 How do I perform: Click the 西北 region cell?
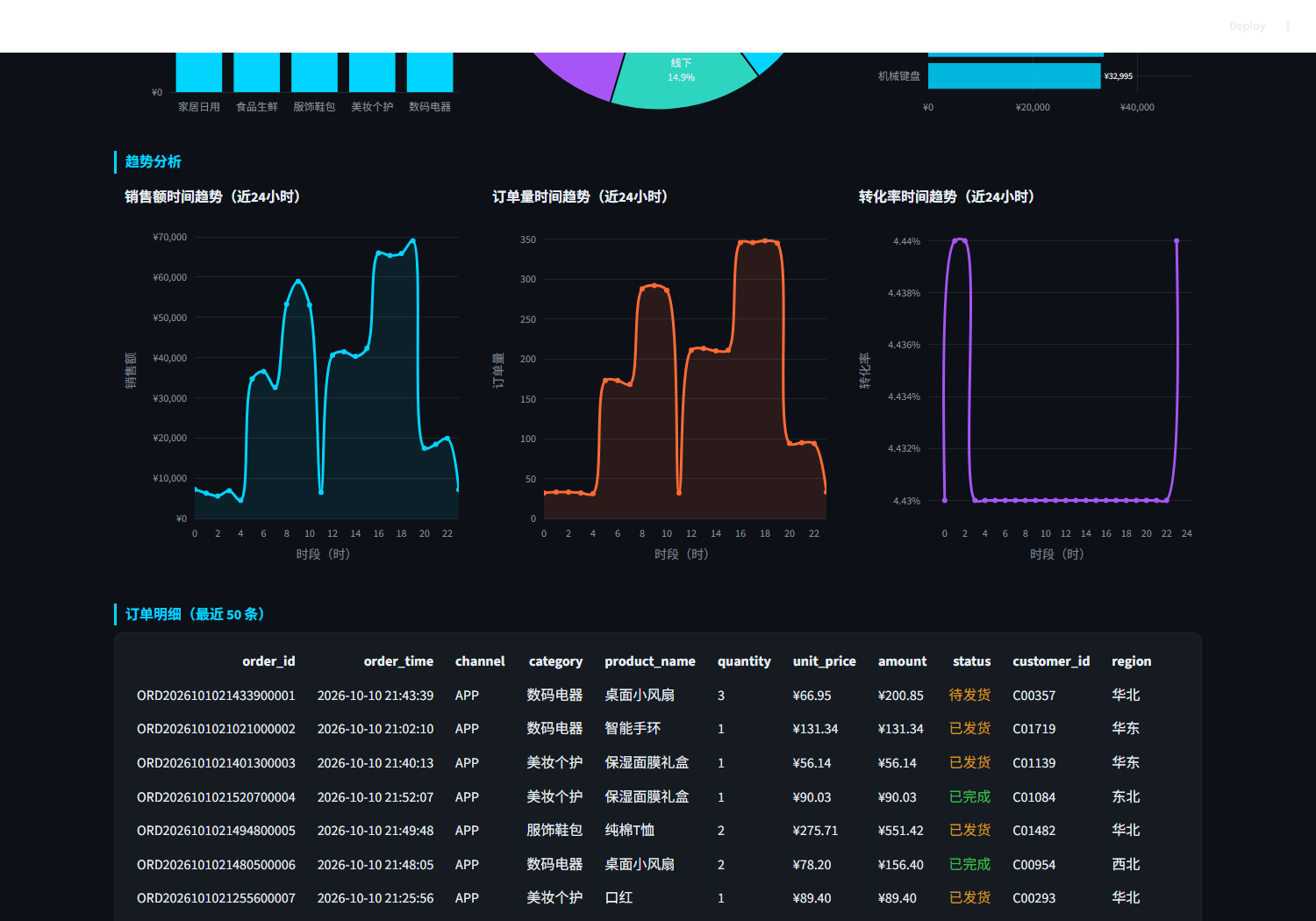(1126, 864)
